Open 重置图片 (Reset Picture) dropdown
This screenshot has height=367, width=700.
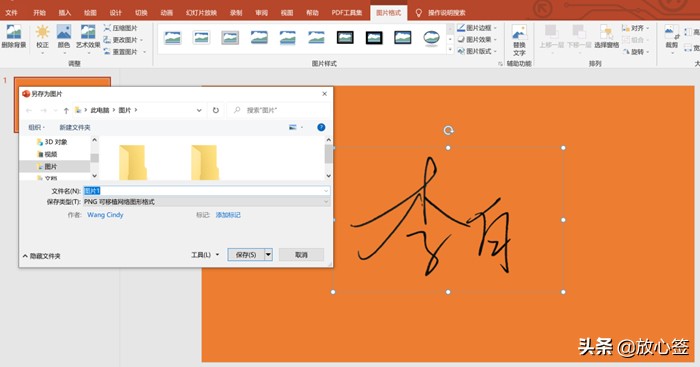coord(125,52)
